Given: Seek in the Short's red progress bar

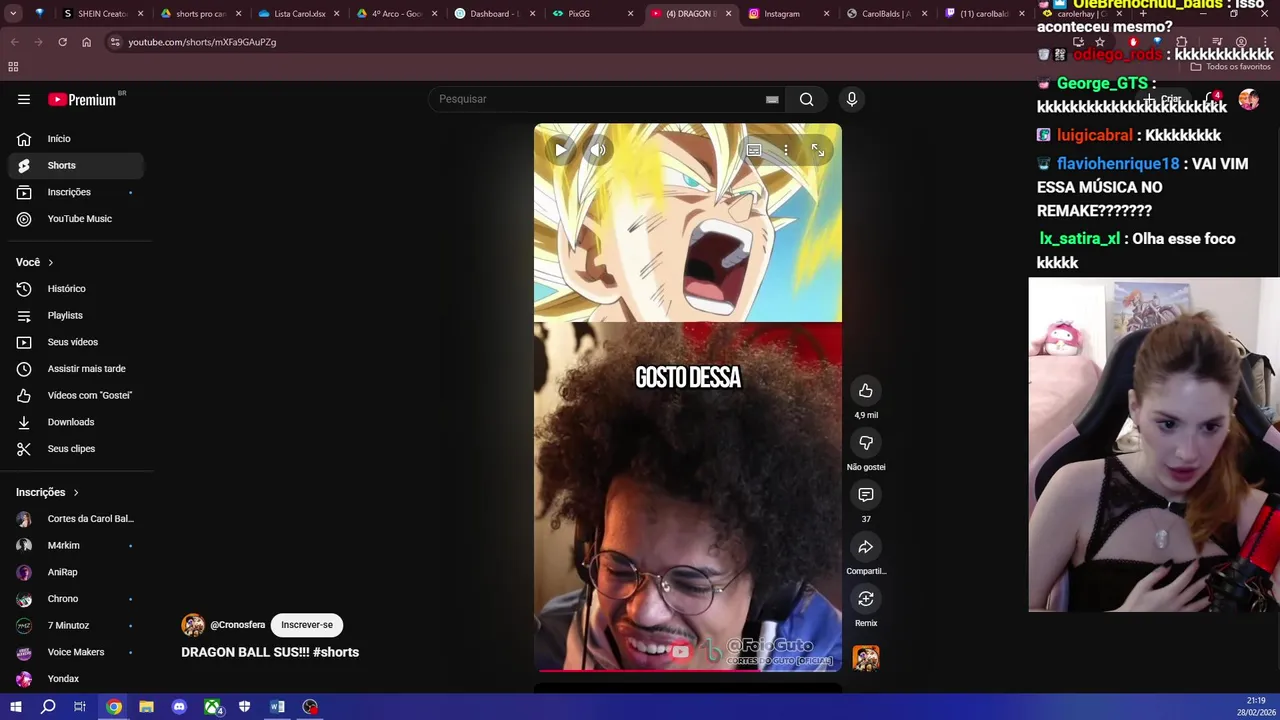Looking at the screenshot, I should (x=688, y=670).
